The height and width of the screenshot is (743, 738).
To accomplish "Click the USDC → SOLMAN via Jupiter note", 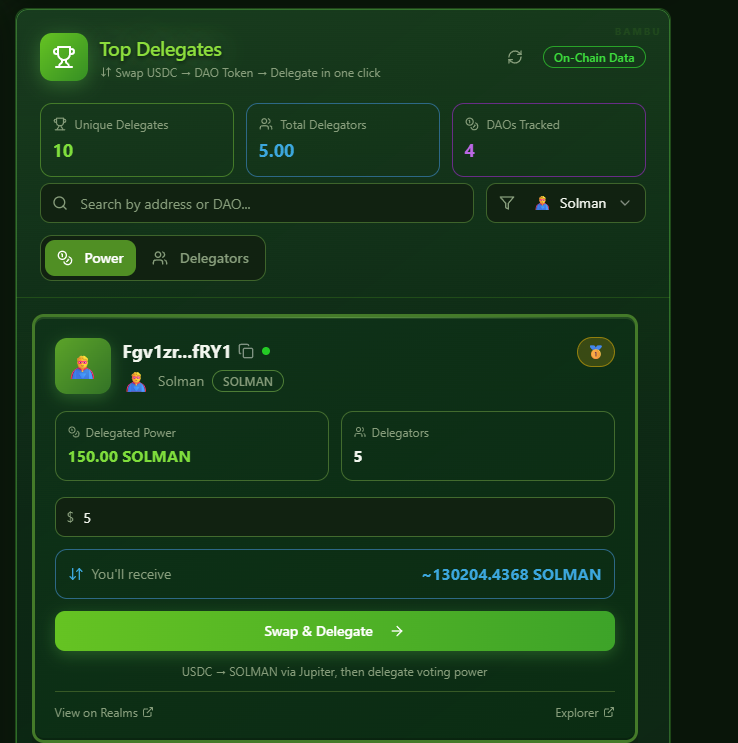I will [x=334, y=672].
